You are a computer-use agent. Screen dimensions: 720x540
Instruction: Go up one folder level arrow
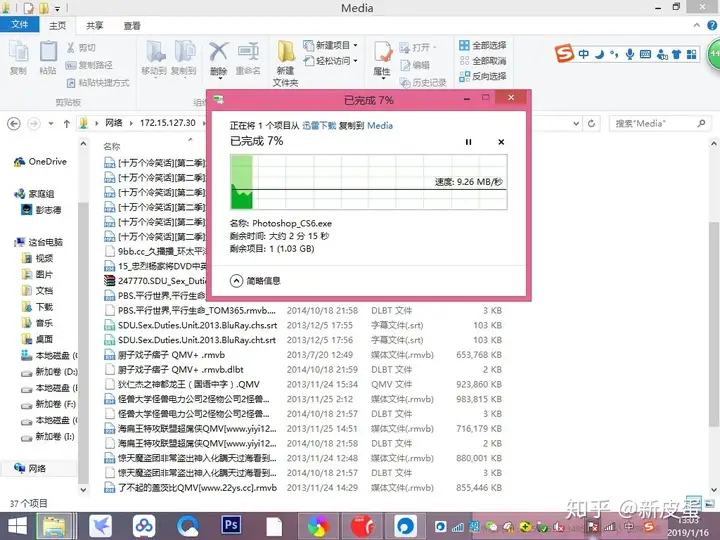click(x=67, y=124)
